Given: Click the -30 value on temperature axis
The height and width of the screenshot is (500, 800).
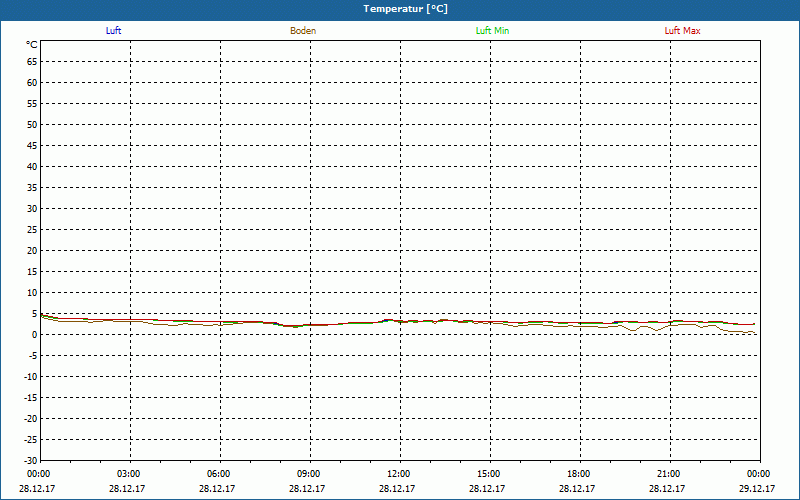Looking at the screenshot, I should [x=31, y=461].
